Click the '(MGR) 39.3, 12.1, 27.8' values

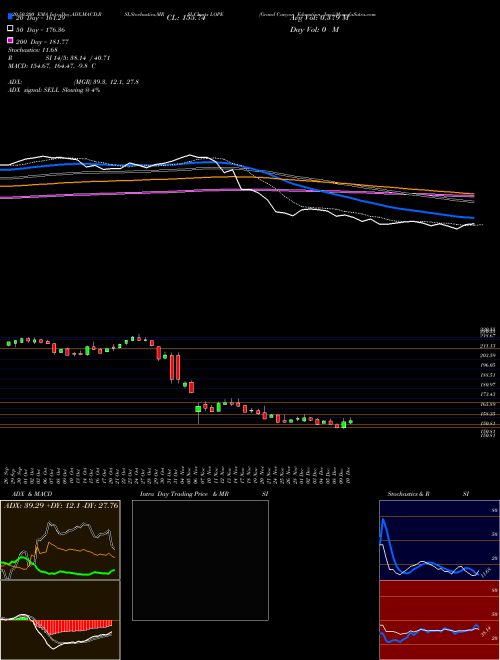coord(106,82)
